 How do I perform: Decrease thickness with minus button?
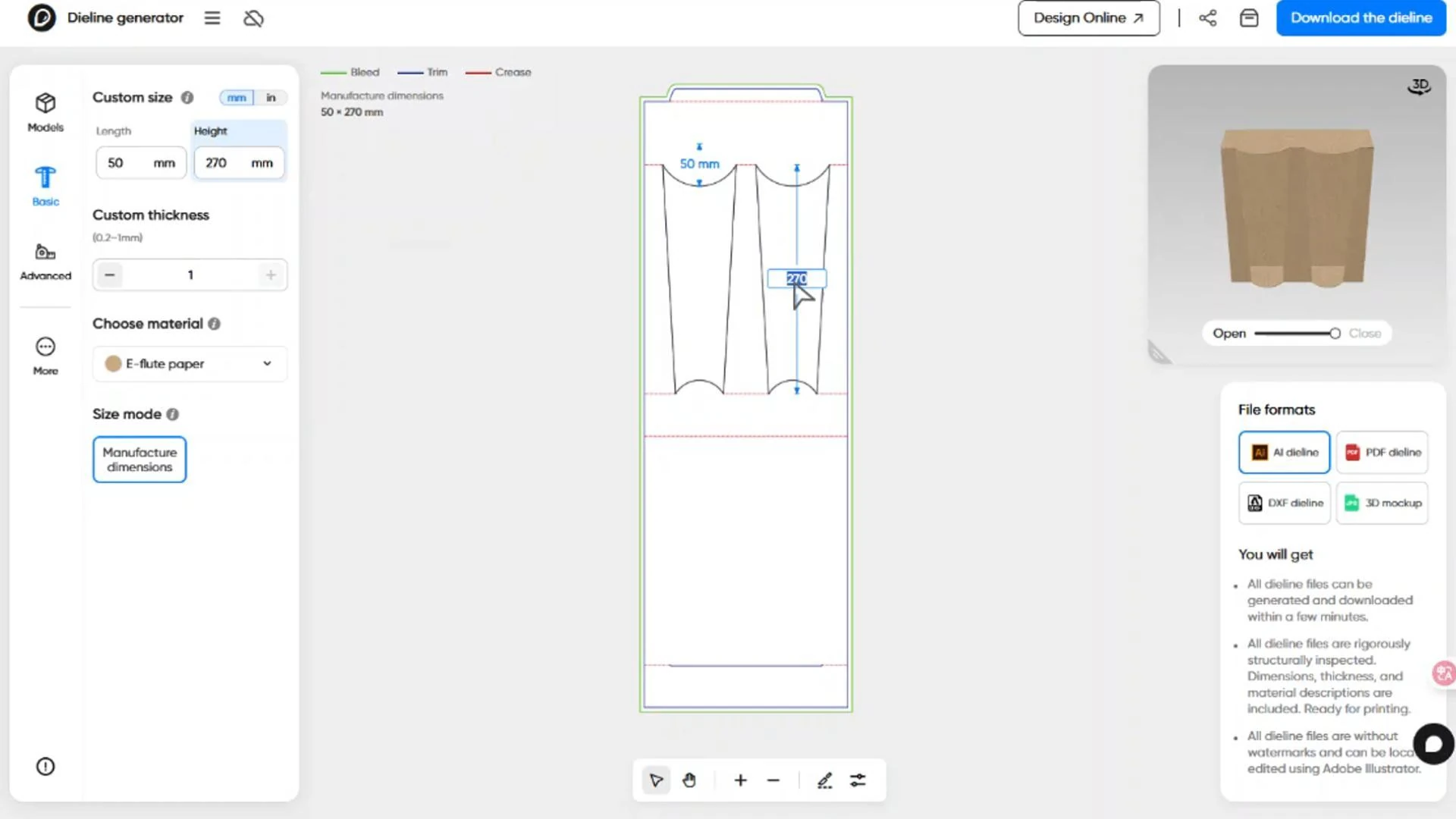coord(110,275)
